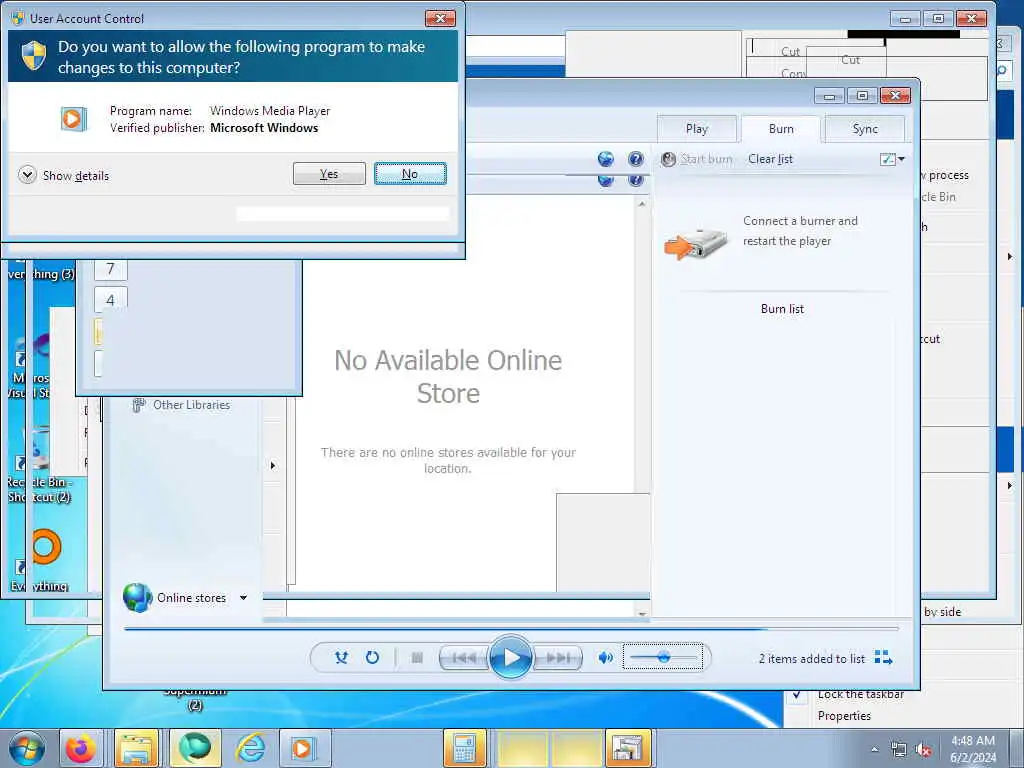
Task: Click scroll down arrow in library pane
Action: click(642, 613)
